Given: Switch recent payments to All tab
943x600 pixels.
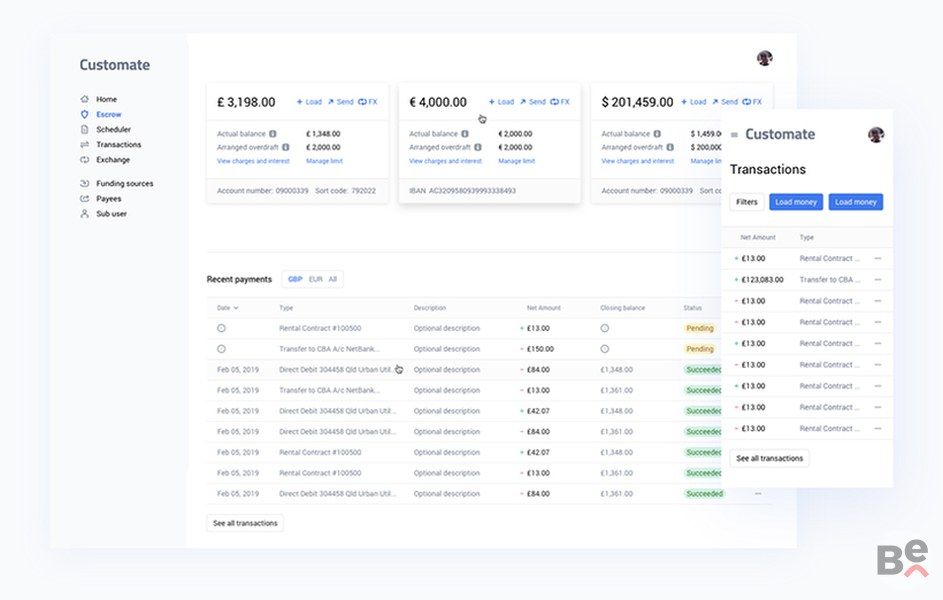Looking at the screenshot, I should tap(333, 280).
